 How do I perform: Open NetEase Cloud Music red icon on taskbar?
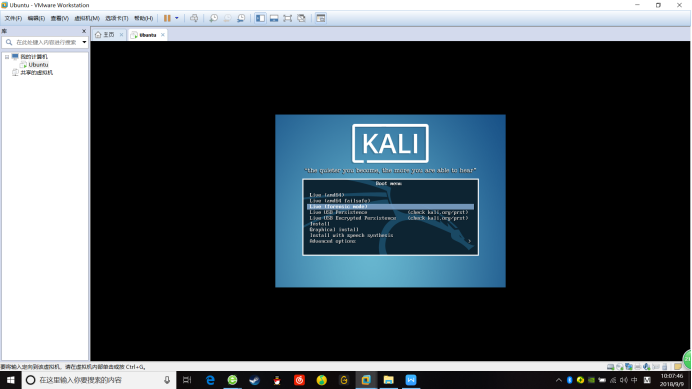tap(299, 380)
